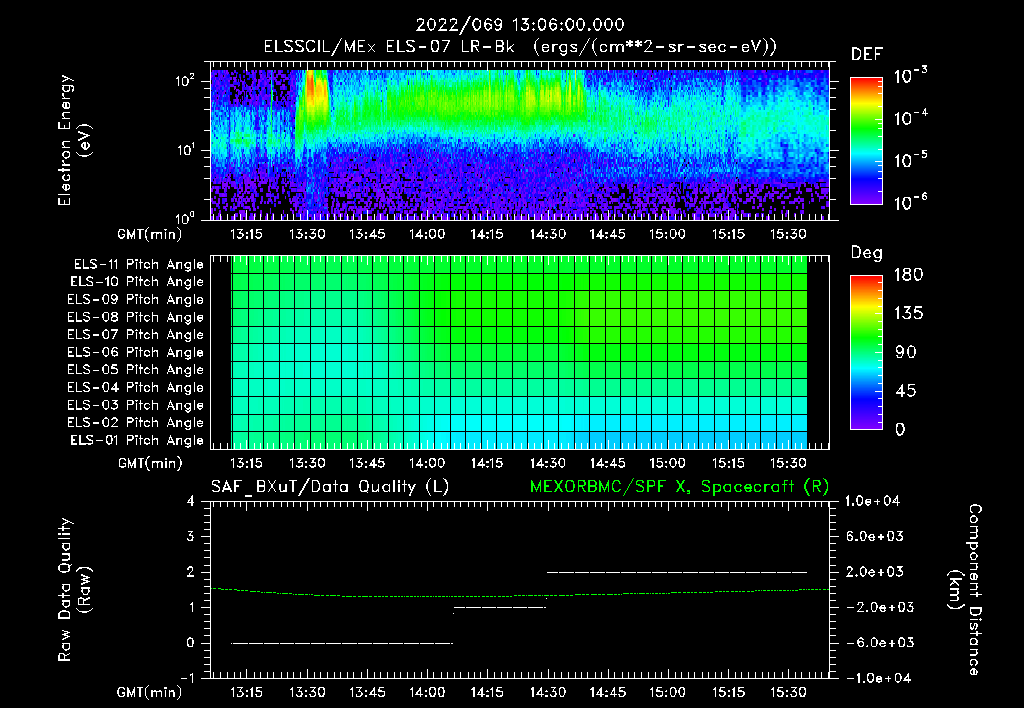Select the ELS-03 Pitch Angle row label
The height and width of the screenshot is (708, 1024).
[x=136, y=405]
